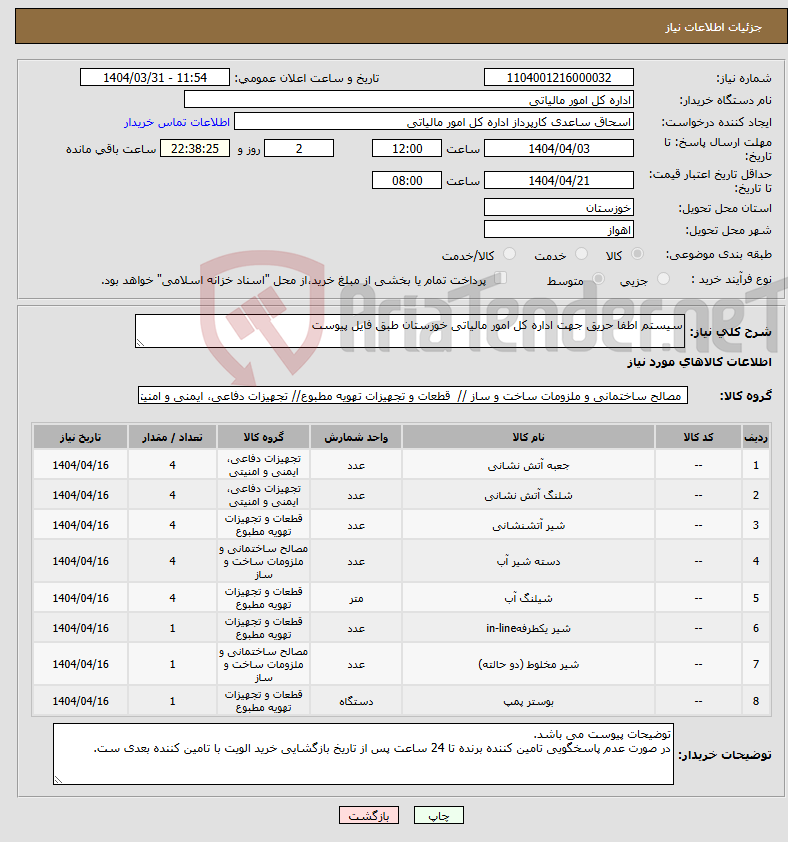Click the بازگشت back button
This screenshot has width=788, height=842.
368,815
